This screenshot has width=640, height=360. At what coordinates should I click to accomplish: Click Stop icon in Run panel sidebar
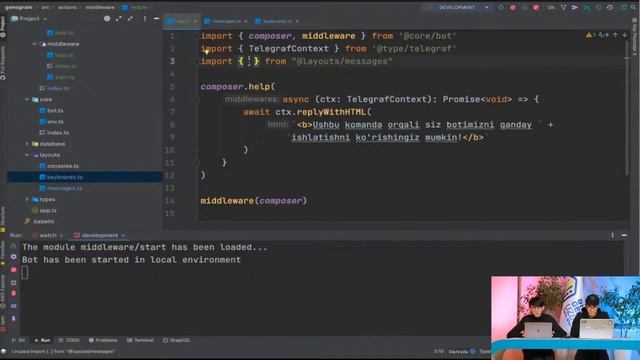click(x=13, y=270)
